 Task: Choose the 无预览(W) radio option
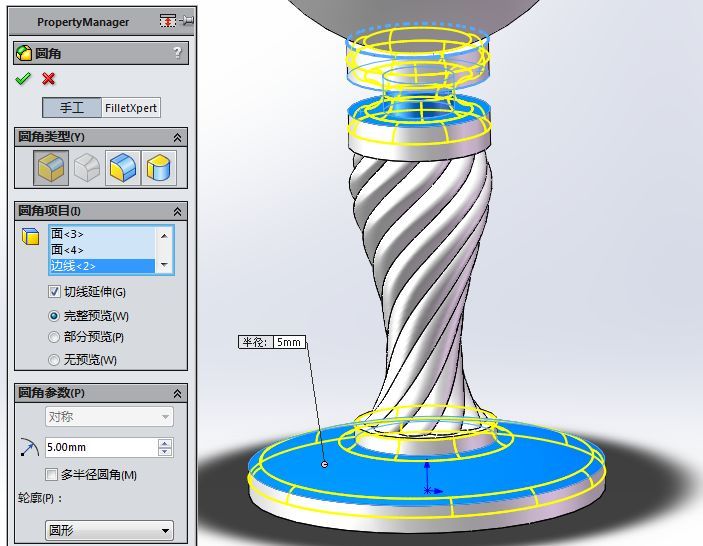click(54, 360)
